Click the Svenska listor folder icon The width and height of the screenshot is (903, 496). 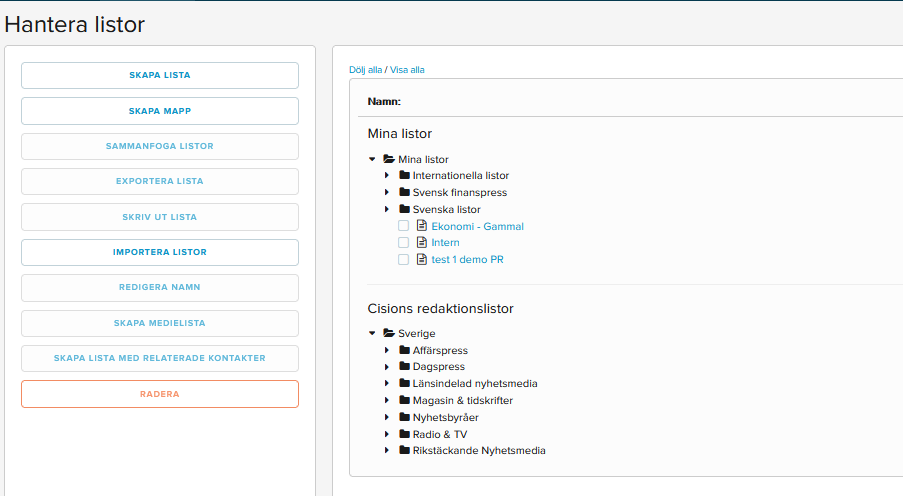coord(404,209)
